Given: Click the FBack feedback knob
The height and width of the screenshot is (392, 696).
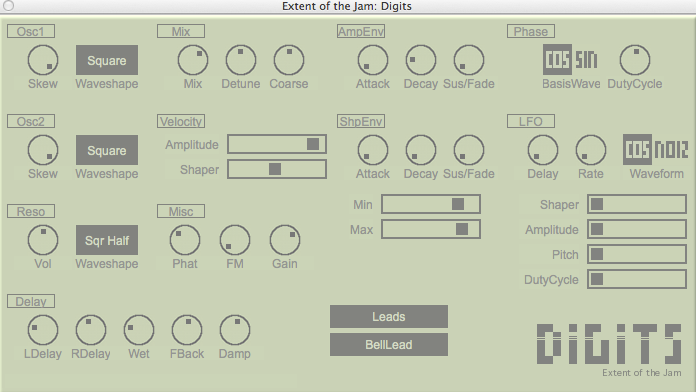Looking at the screenshot, I should [x=187, y=330].
